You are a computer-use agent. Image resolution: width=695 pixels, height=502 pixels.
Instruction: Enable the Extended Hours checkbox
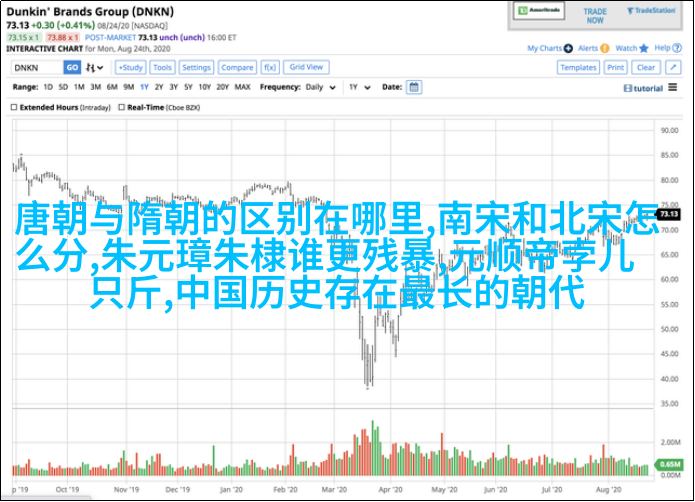(14, 107)
